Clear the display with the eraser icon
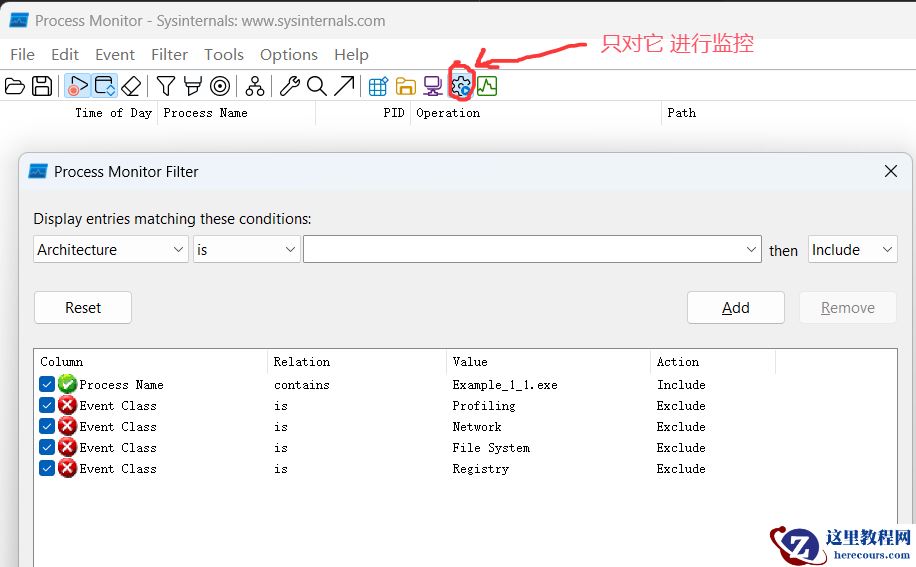 pyautogui.click(x=131, y=87)
